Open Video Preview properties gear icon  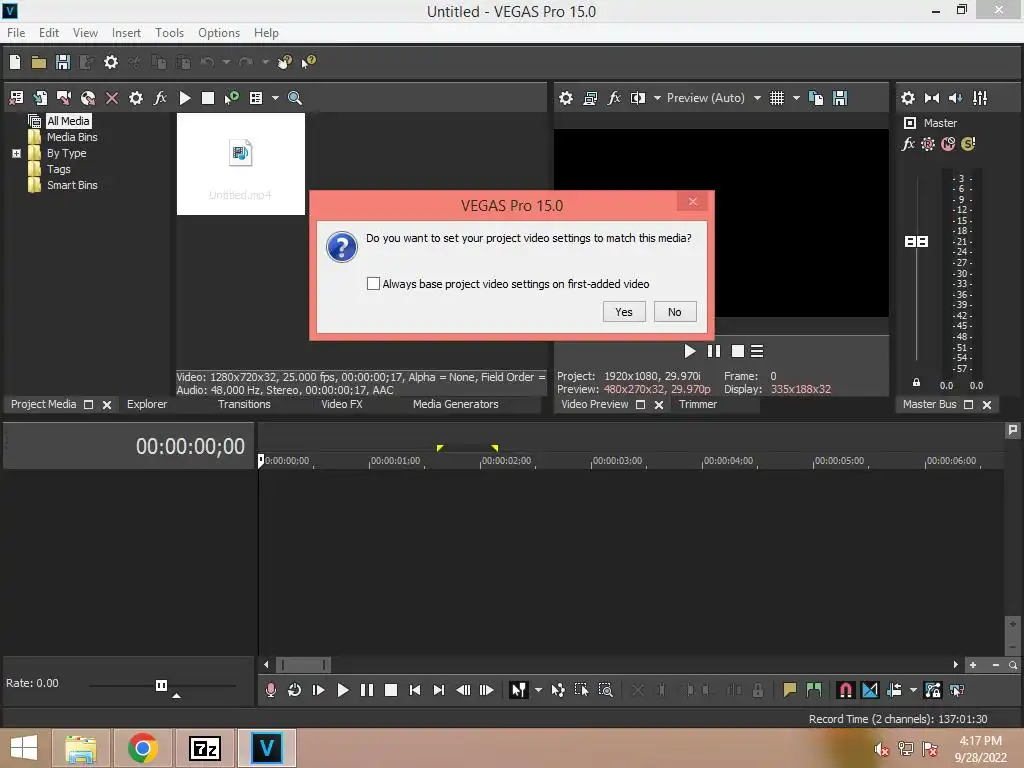coord(566,98)
